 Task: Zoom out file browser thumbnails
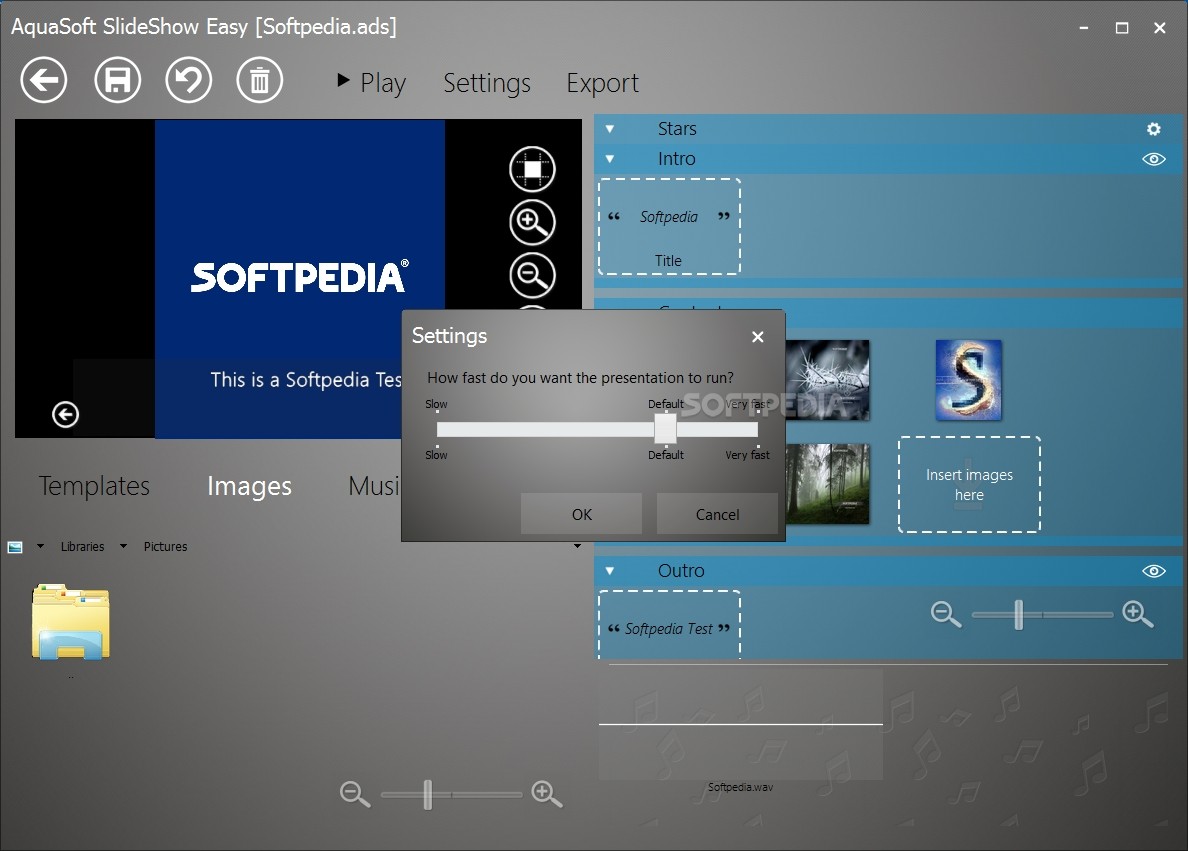tap(355, 794)
